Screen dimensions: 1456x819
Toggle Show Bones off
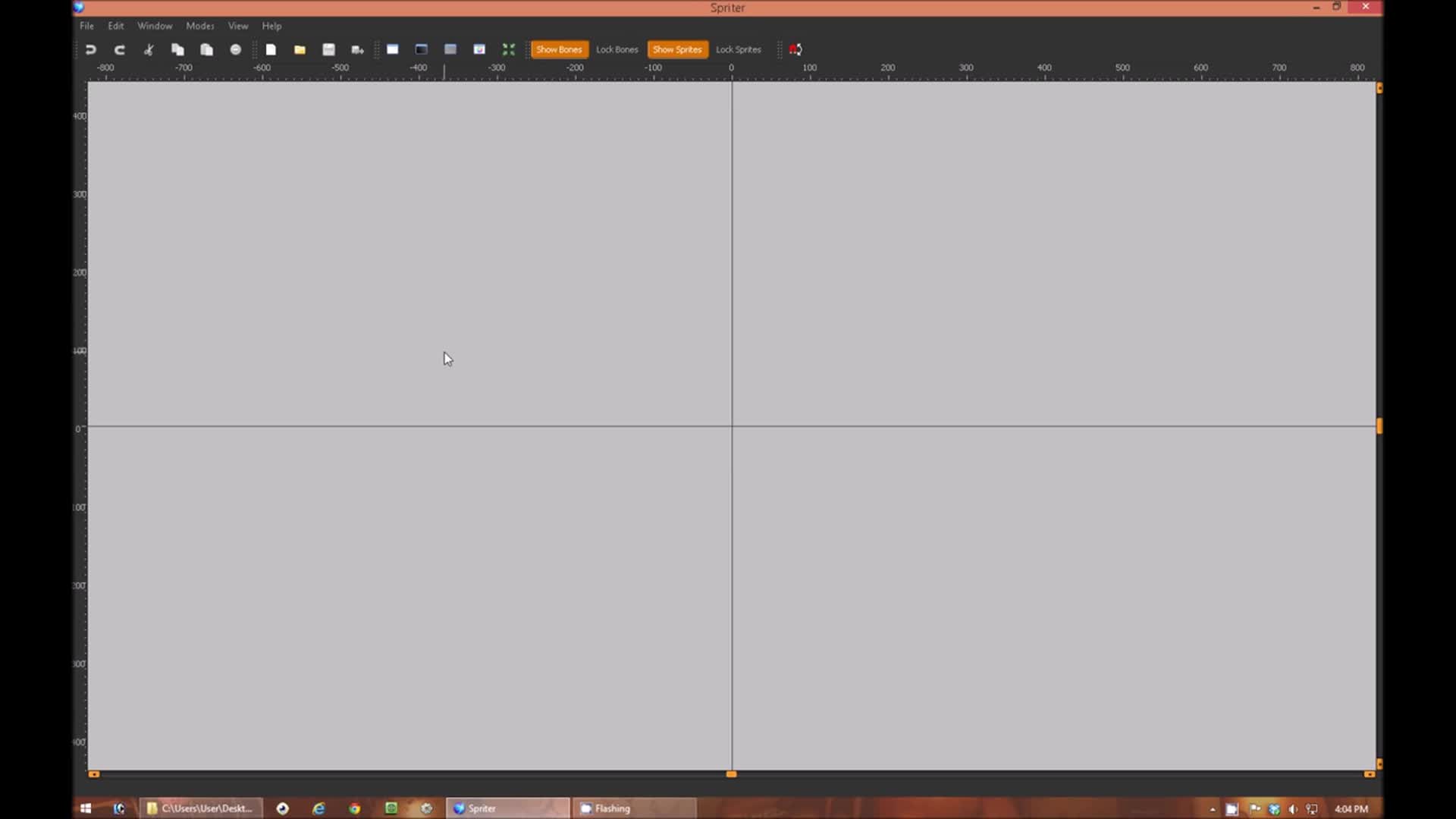coord(559,50)
